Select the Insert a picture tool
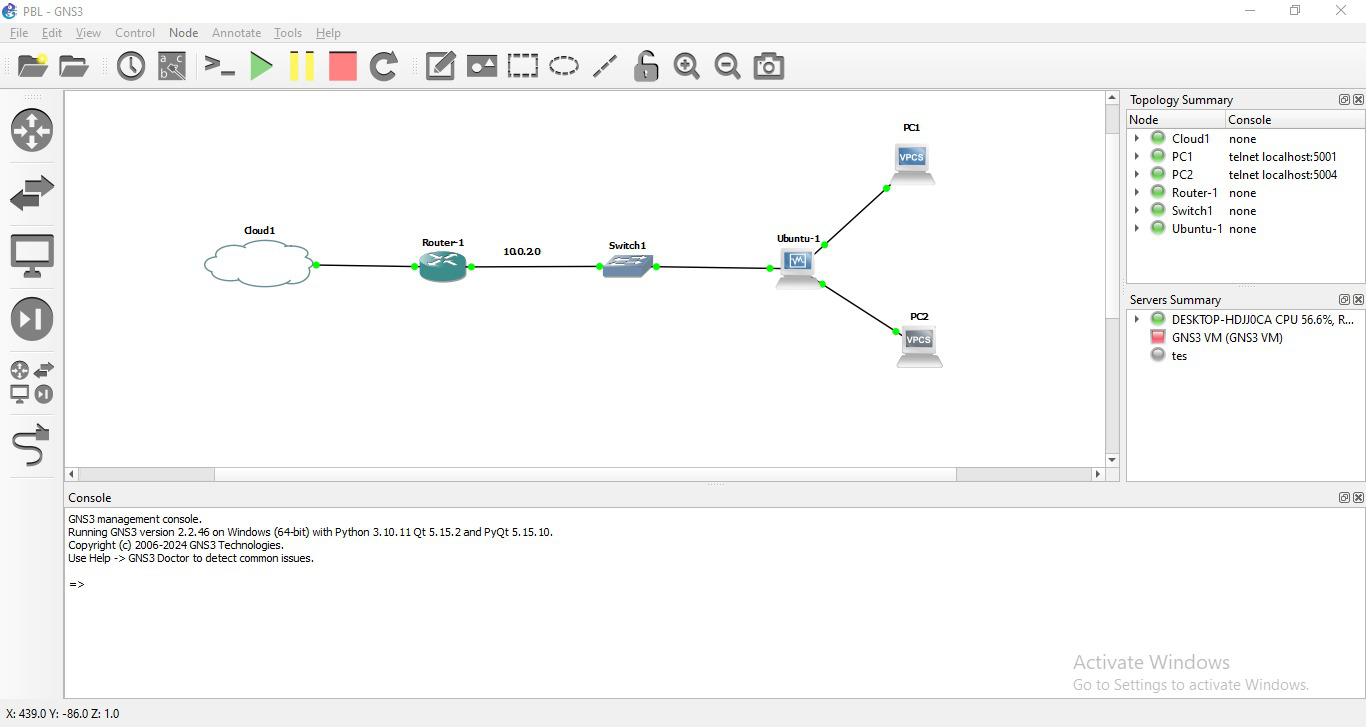Image resolution: width=1366 pixels, height=727 pixels. click(x=482, y=66)
